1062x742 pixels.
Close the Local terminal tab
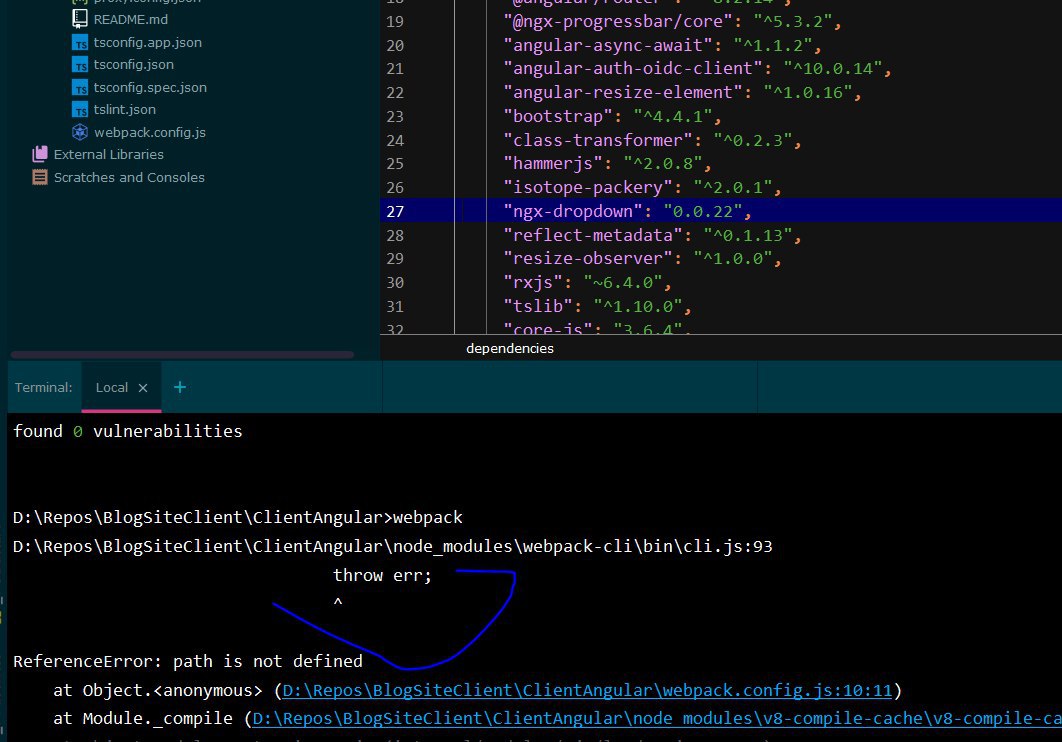[143, 388]
